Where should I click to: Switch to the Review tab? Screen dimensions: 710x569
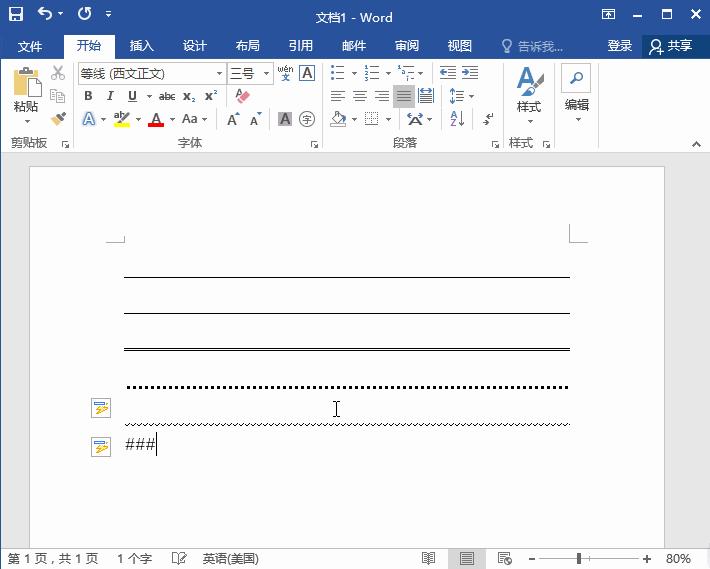[x=407, y=46]
